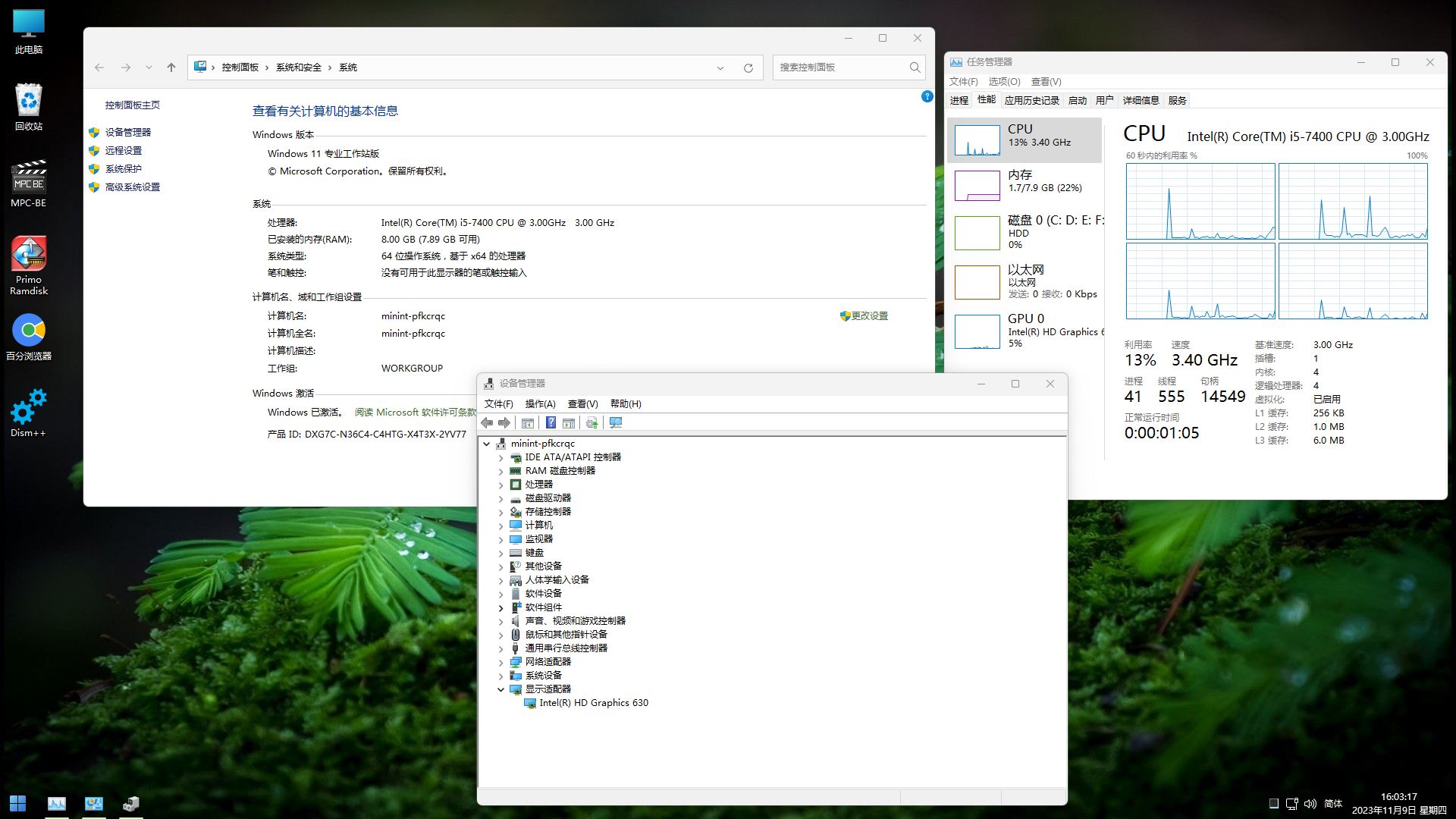The width and height of the screenshot is (1456, 819).
Task: Select the 百分浏览器 desktop icon
Action: pos(29,337)
